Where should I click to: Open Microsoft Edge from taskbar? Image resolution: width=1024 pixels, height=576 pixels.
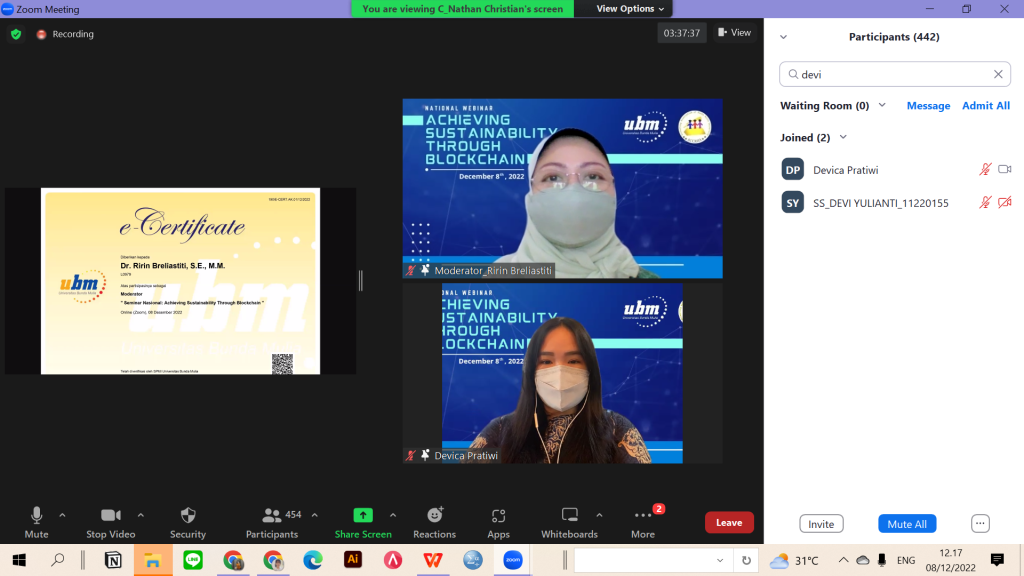(x=313, y=560)
